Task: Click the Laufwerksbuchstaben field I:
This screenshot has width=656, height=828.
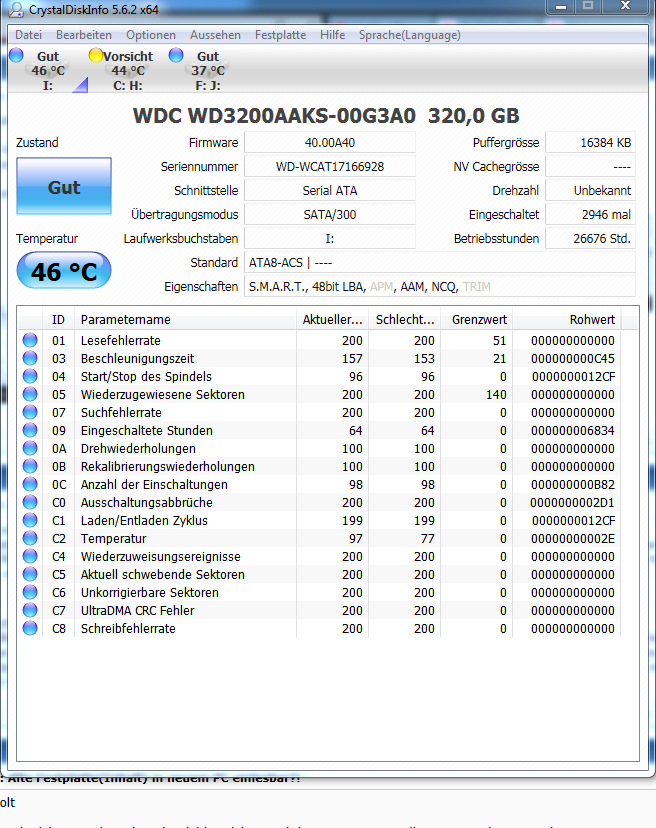Action: point(330,239)
